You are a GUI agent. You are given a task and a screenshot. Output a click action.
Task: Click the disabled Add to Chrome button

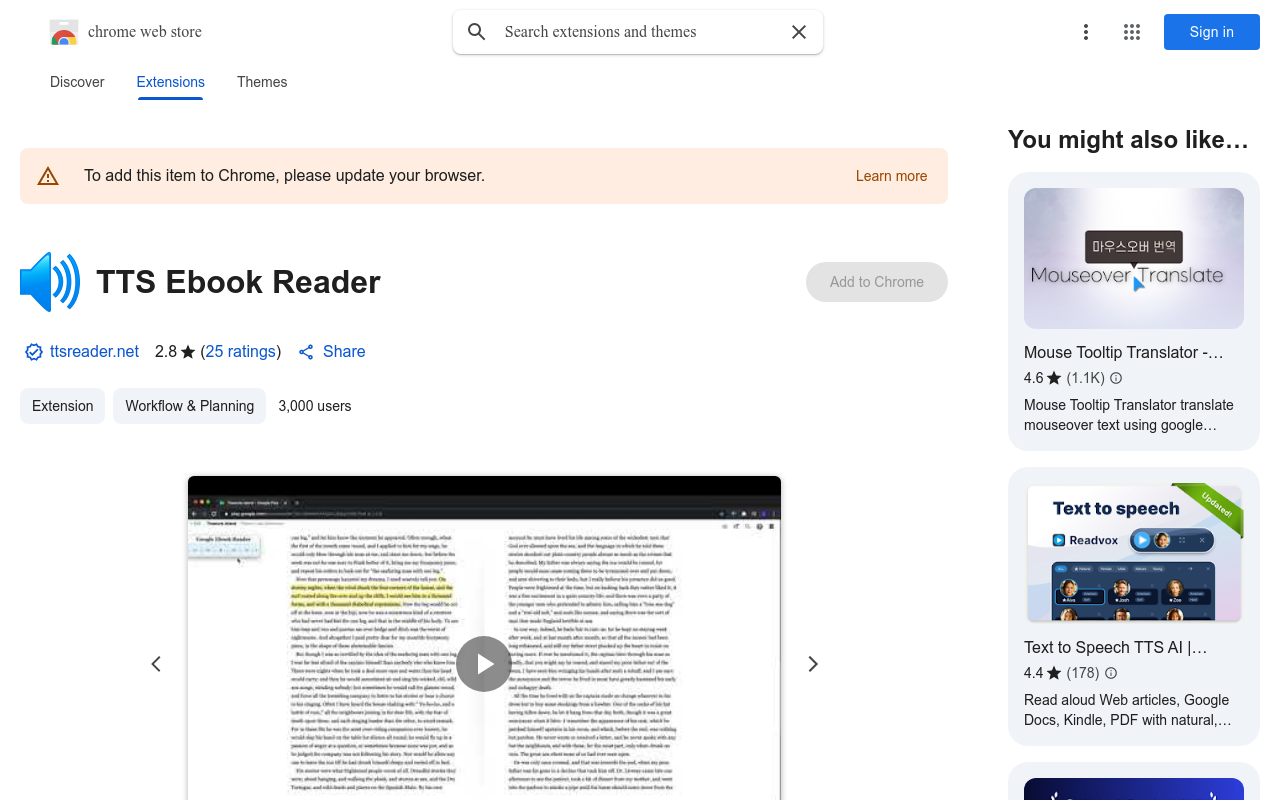[x=877, y=282]
